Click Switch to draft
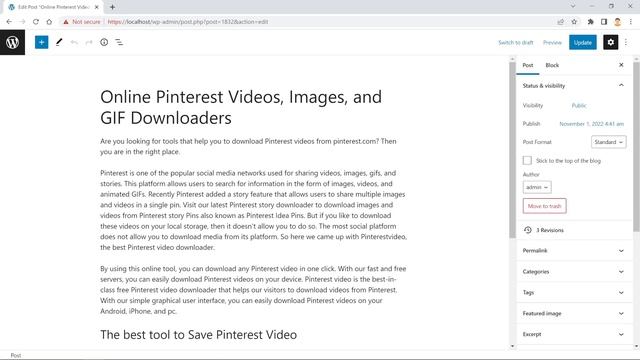This screenshot has width=640, height=360. pos(516,42)
